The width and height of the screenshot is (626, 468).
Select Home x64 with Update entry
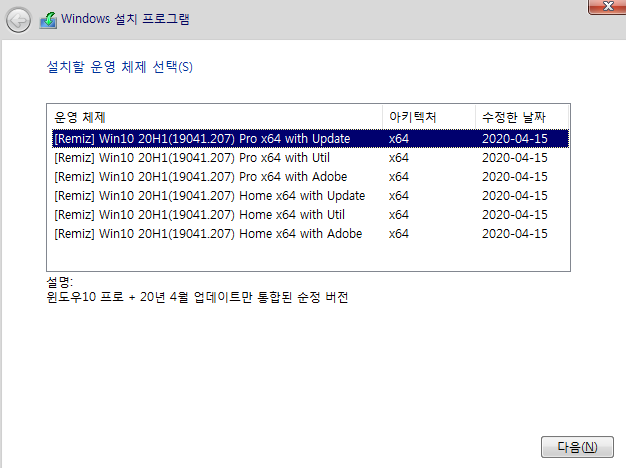pos(310,196)
